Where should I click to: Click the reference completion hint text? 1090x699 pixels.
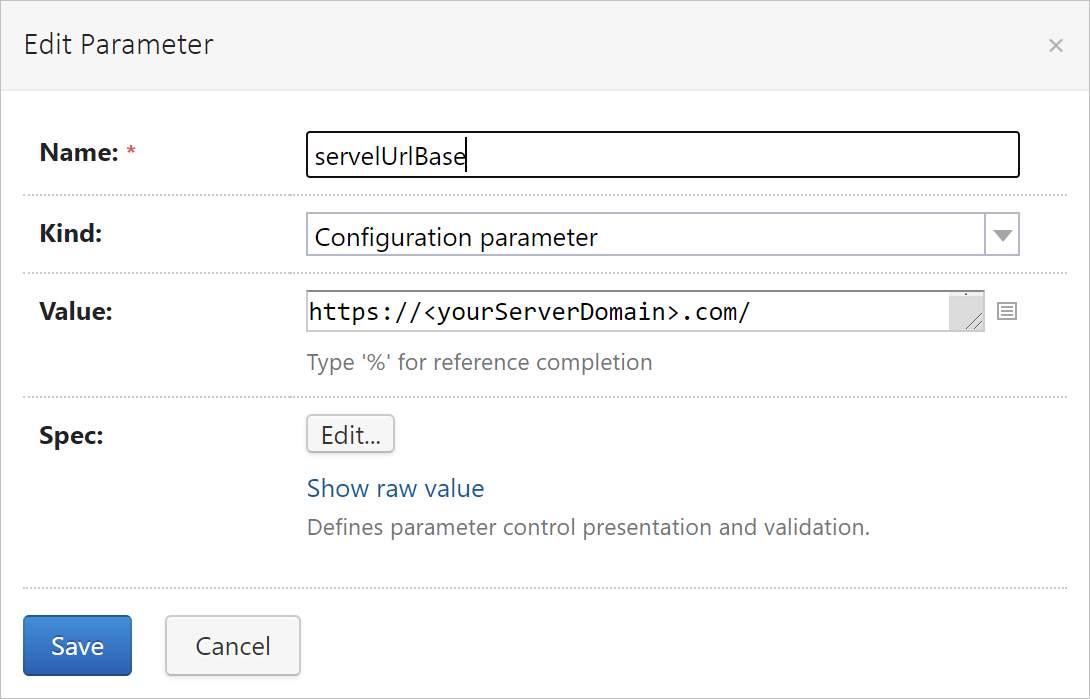pos(479,362)
